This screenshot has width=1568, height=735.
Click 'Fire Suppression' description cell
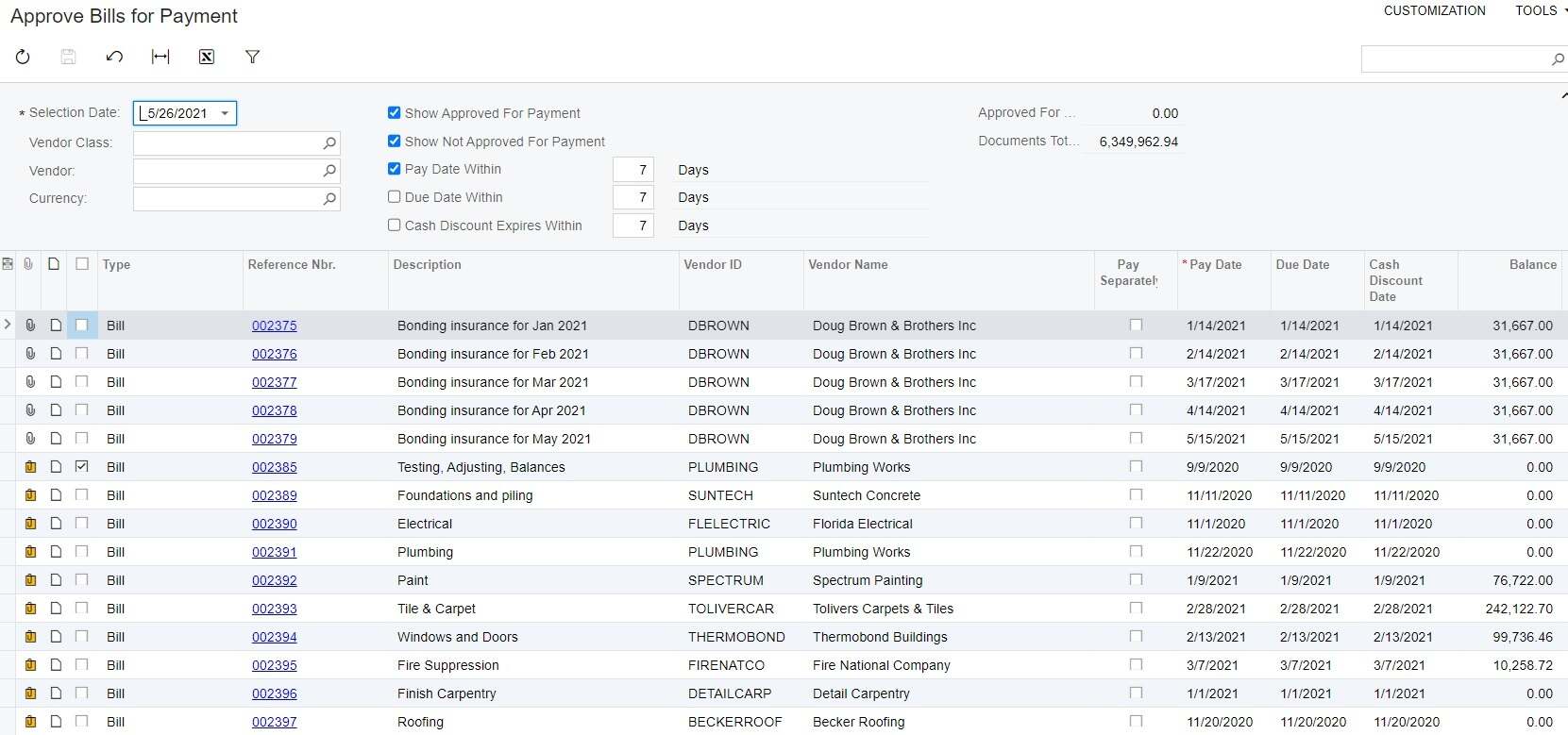click(533, 665)
